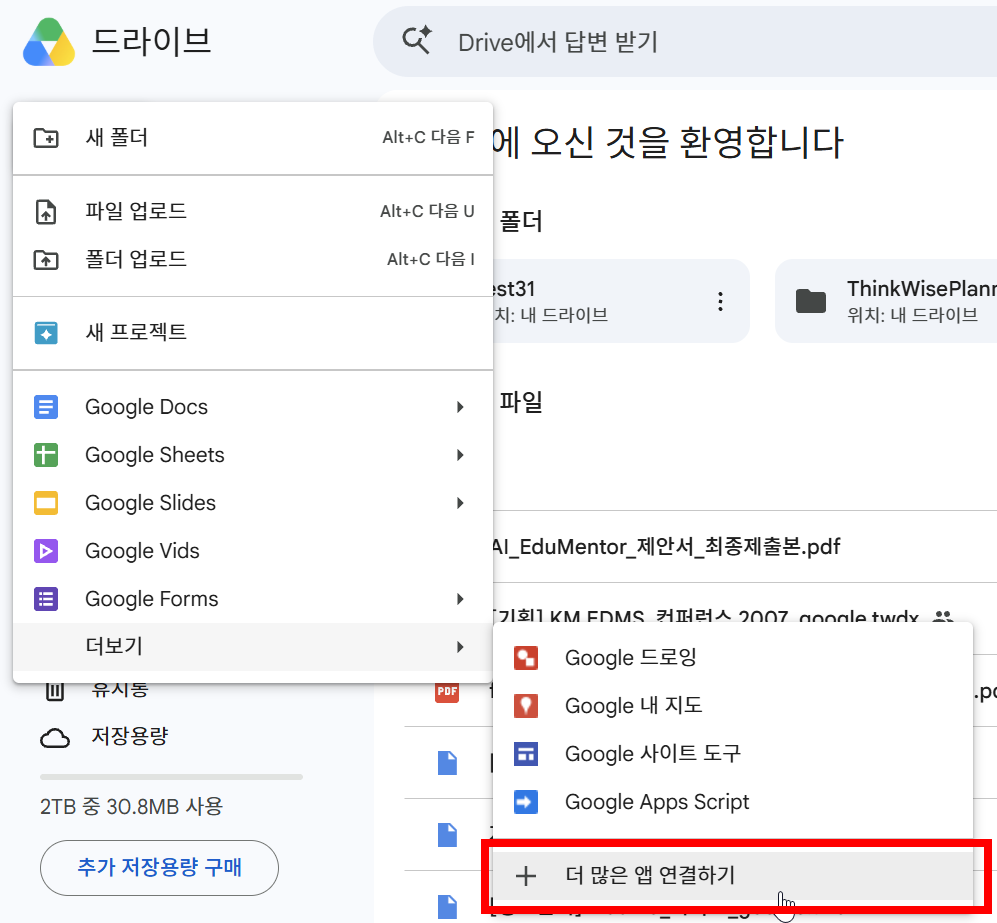Select Google Vids menu entry
997x923 pixels.
point(253,551)
